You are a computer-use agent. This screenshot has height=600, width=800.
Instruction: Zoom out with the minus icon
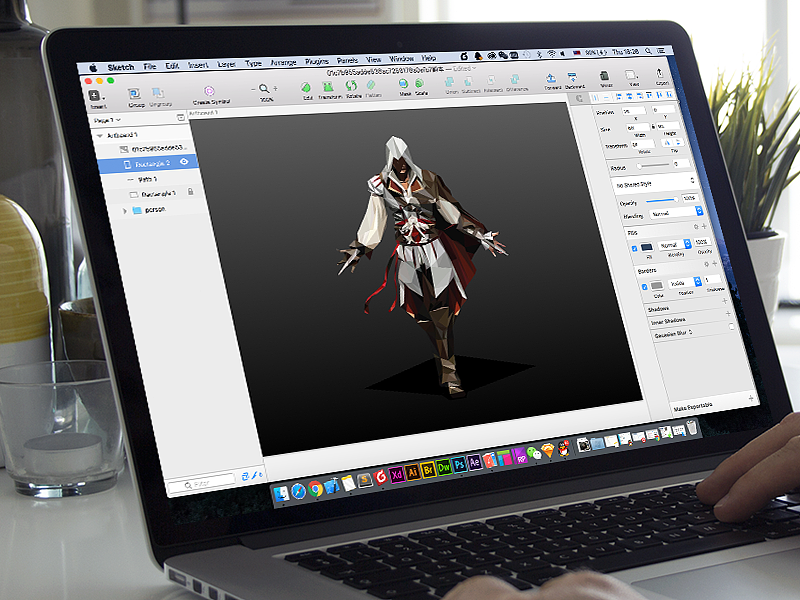point(253,89)
